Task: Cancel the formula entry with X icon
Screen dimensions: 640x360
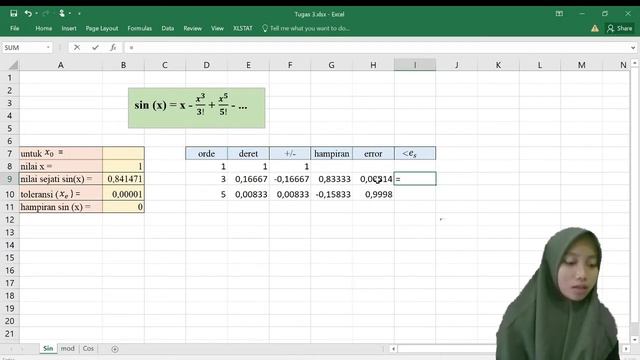Action: [77, 47]
